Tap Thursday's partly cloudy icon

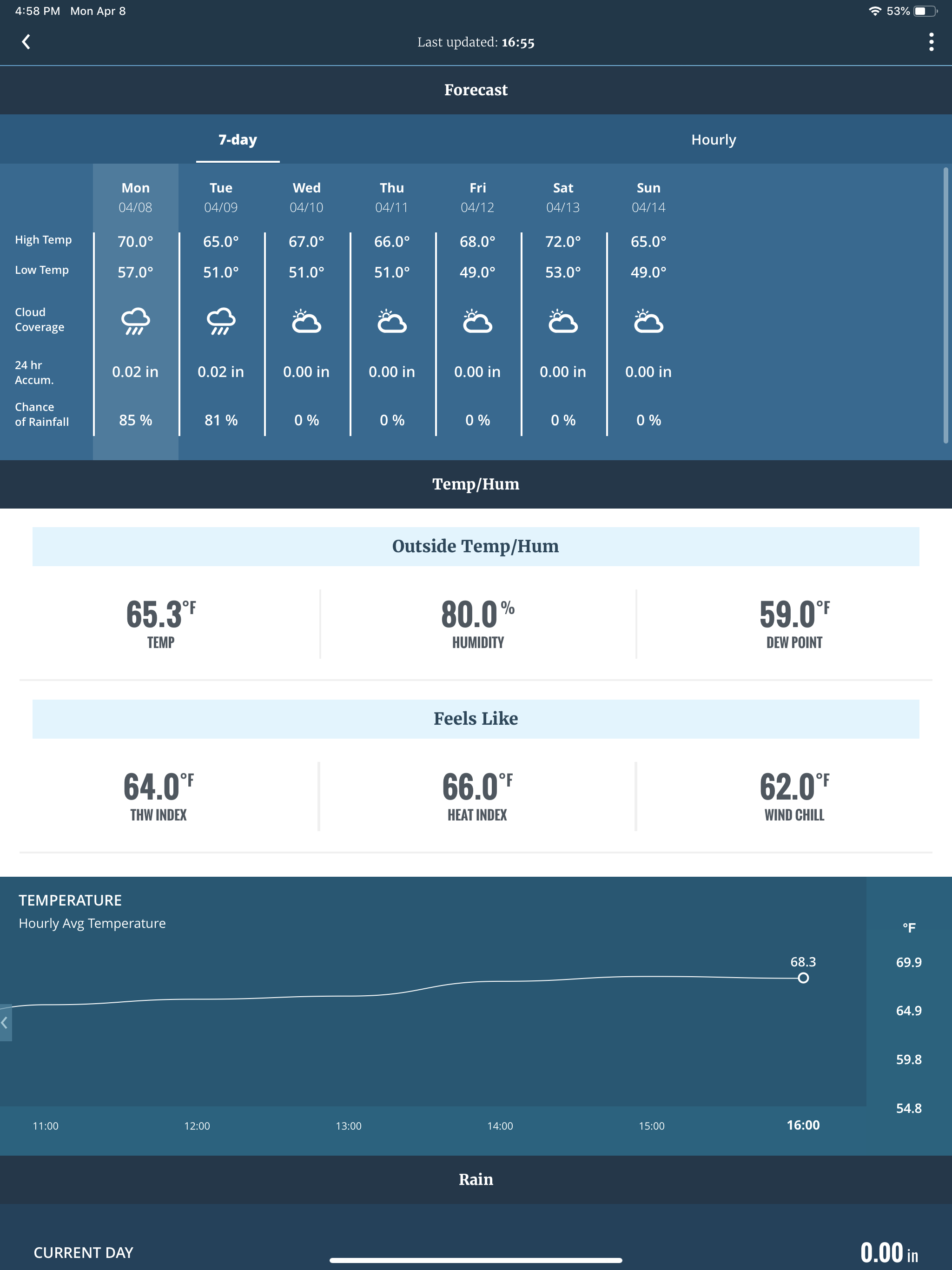pyautogui.click(x=391, y=322)
